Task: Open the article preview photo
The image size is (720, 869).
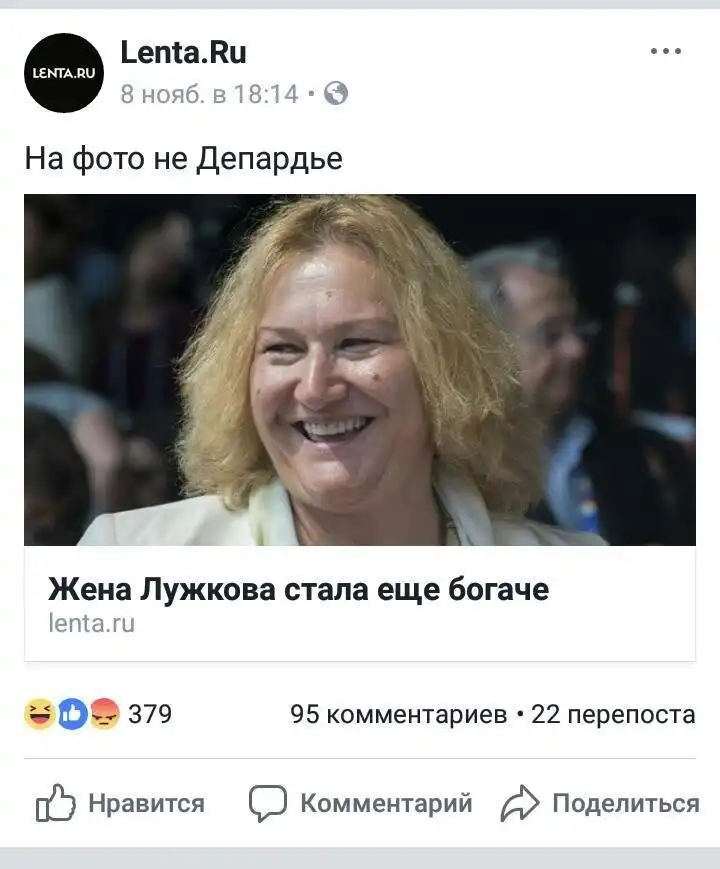Action: (x=360, y=370)
